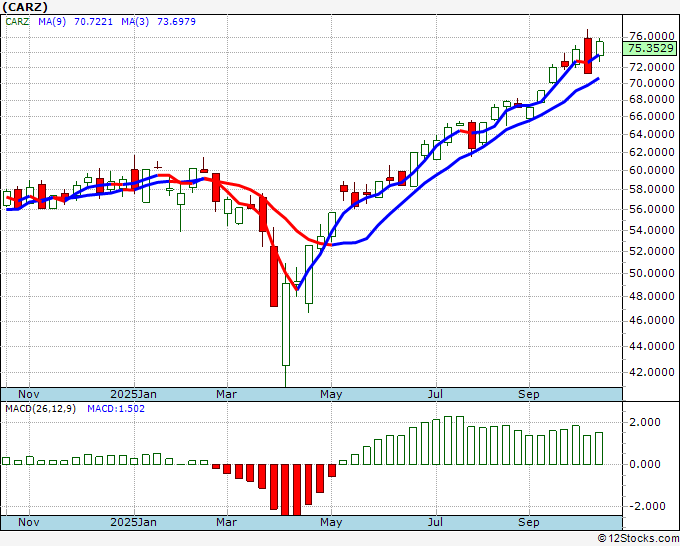The height and width of the screenshot is (546, 680).
Task: Click the 42.0000 price axis label
Action: coord(652,373)
